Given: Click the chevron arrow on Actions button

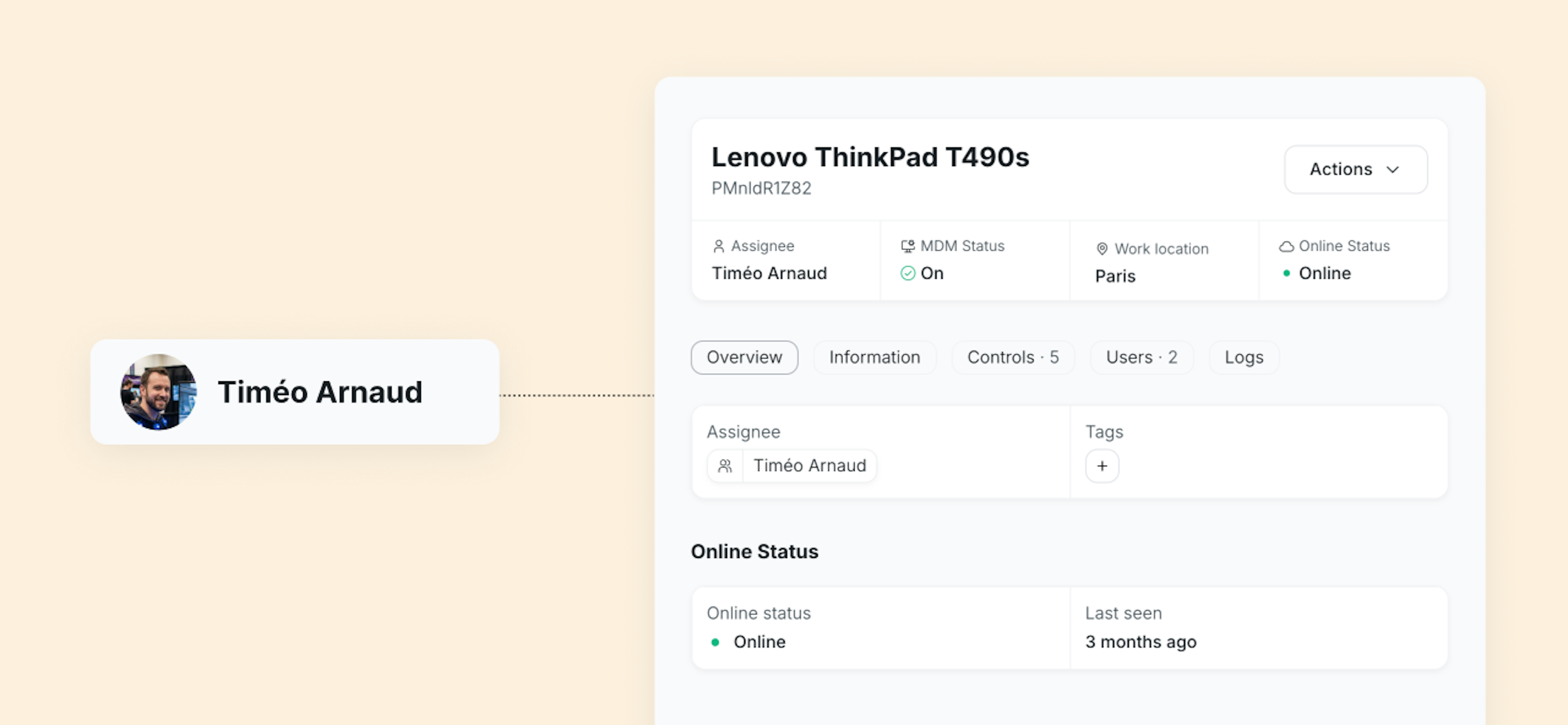Looking at the screenshot, I should pyautogui.click(x=1393, y=169).
